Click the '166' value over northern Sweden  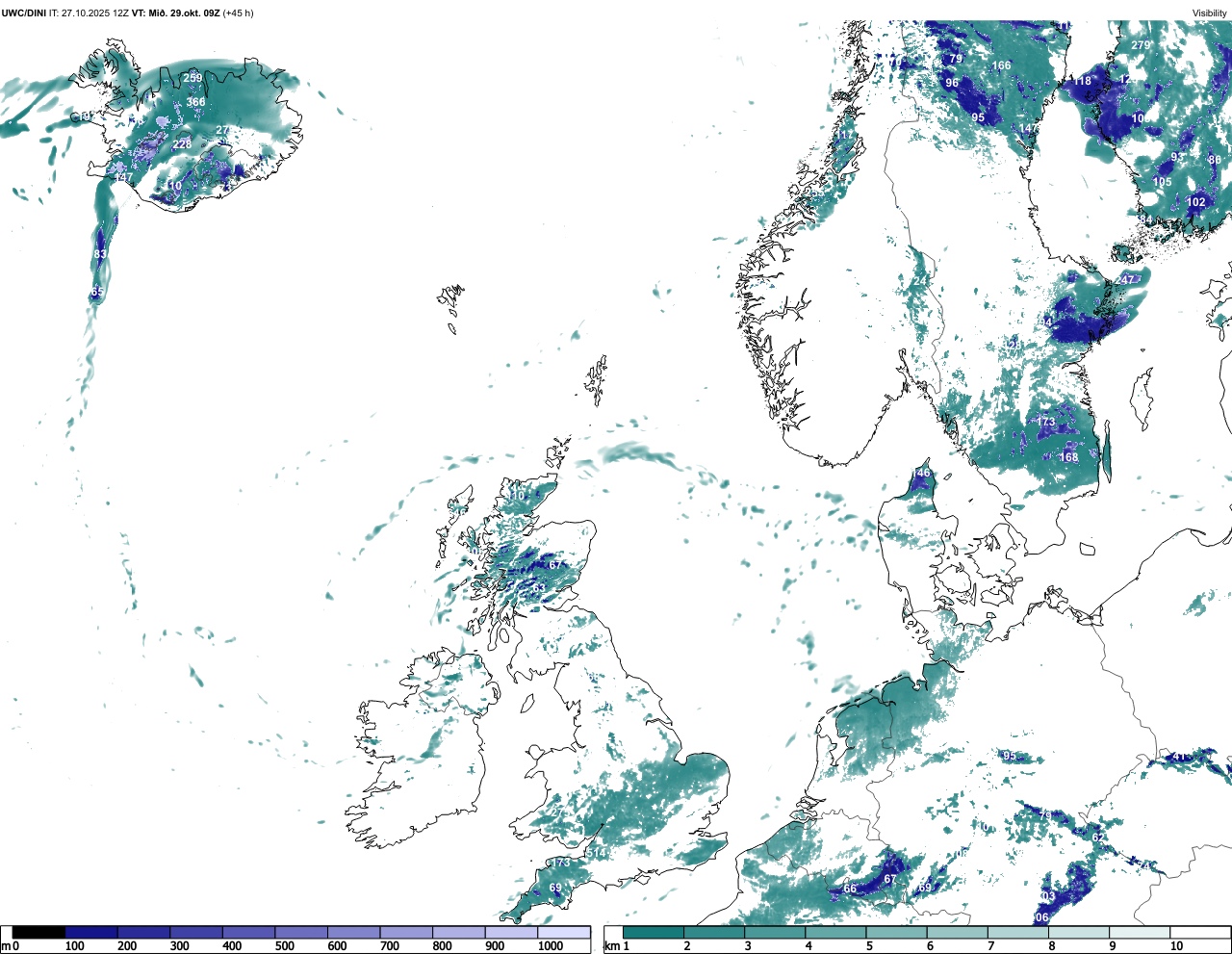click(x=1002, y=66)
